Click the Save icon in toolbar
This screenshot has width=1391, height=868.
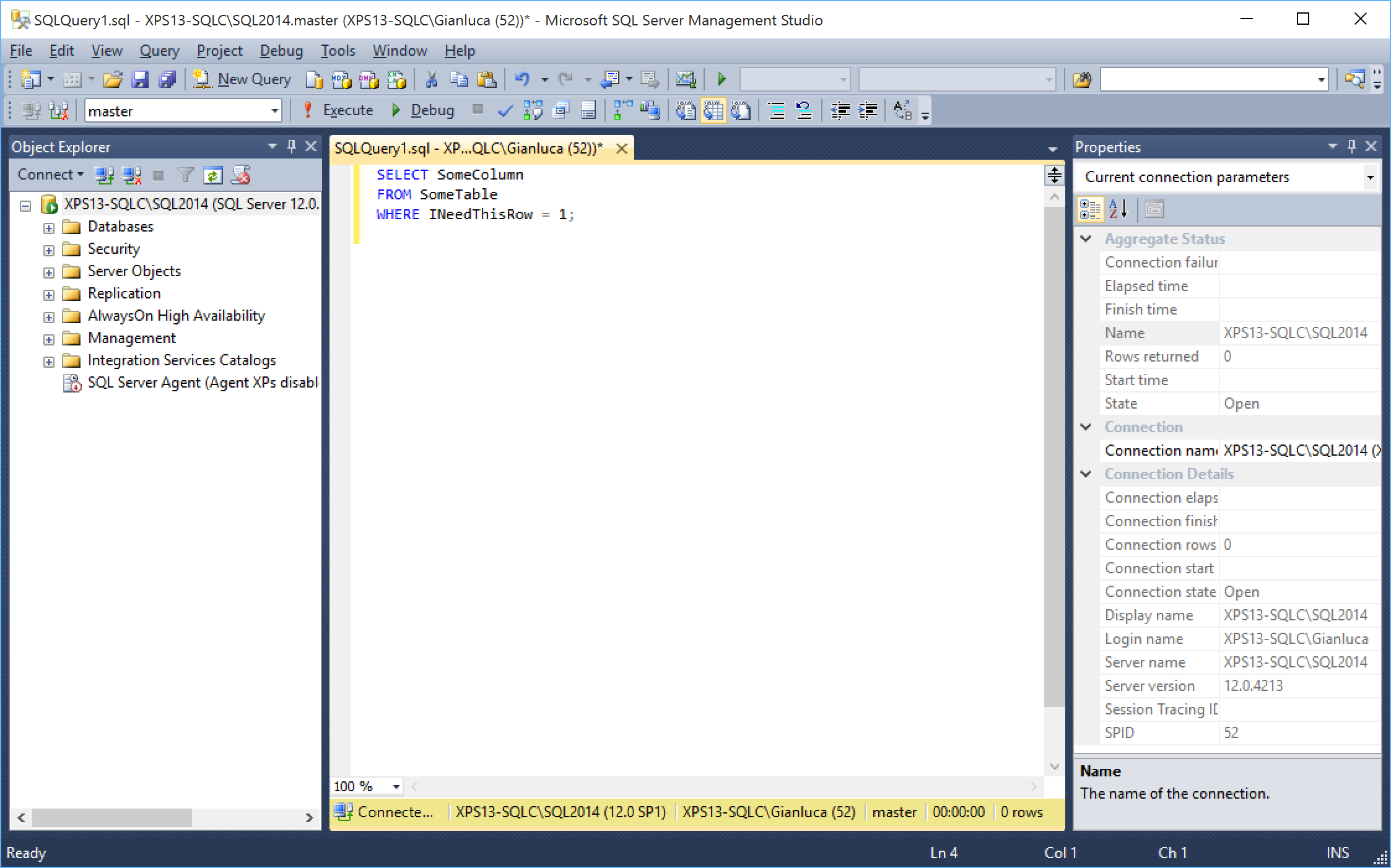coord(140,79)
